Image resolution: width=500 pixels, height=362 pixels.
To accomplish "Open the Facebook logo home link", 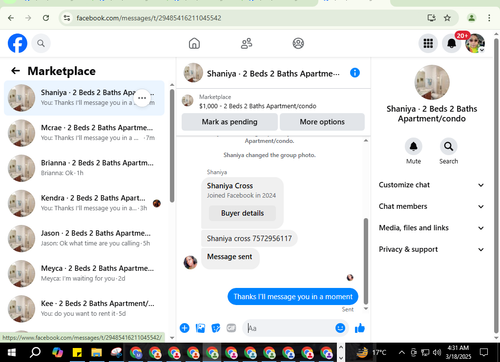I will click(x=17, y=43).
